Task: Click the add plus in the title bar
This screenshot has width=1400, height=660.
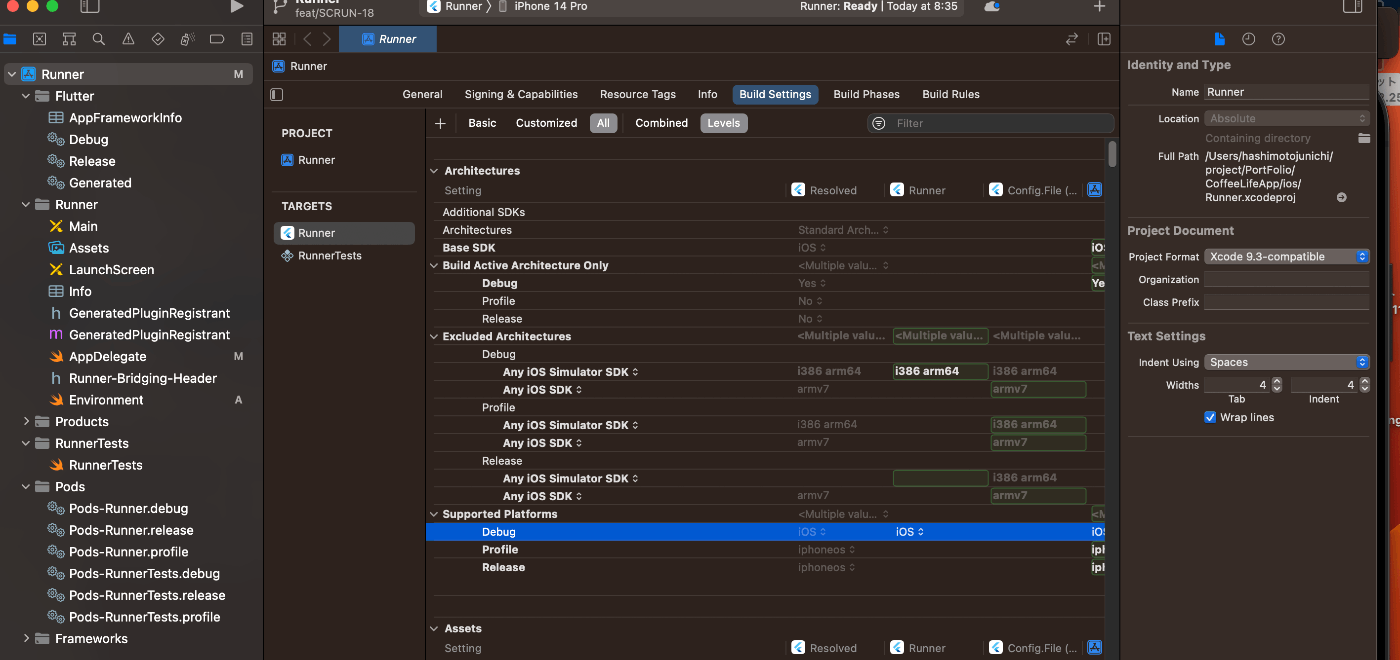Action: [x=1099, y=6]
